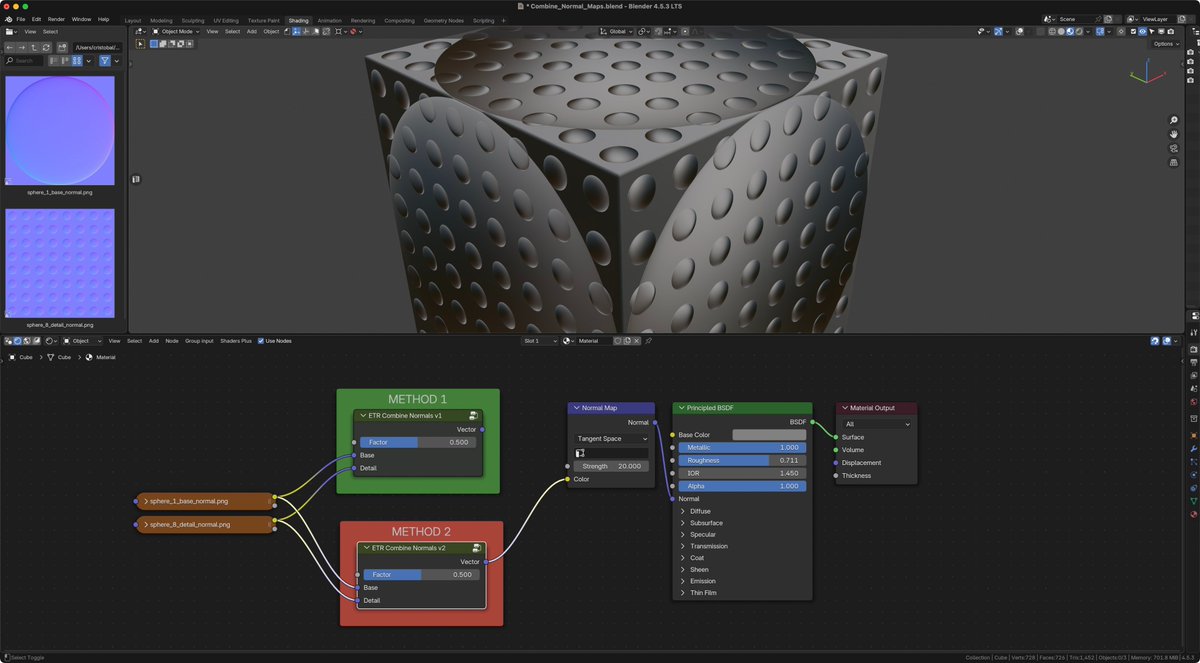
Task: Adjust Roughness slider in Principled BSDF
Action: pyautogui.click(x=742, y=460)
